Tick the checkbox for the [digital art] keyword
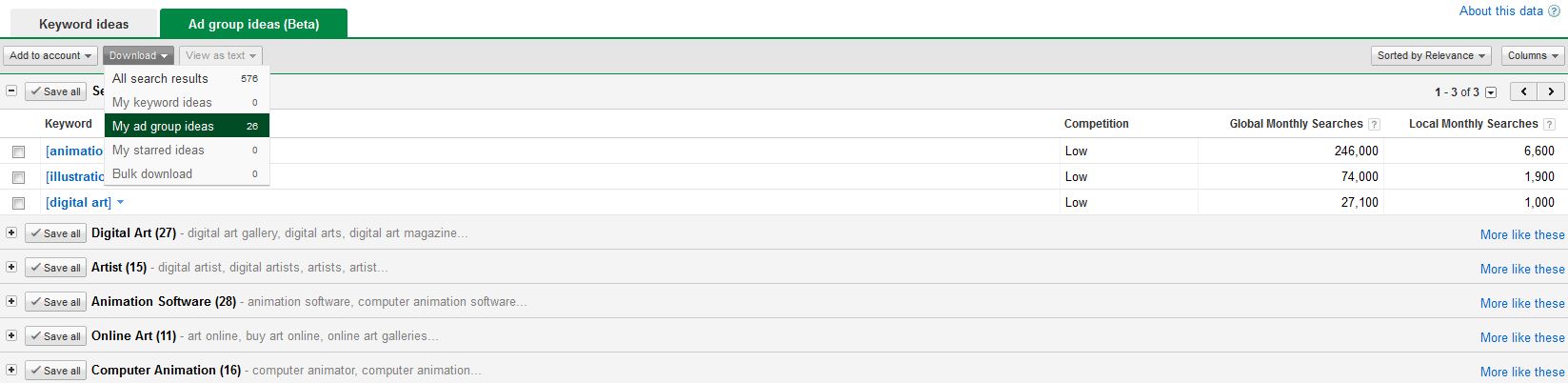Screen dimensions: 1568x383 (x=18, y=203)
